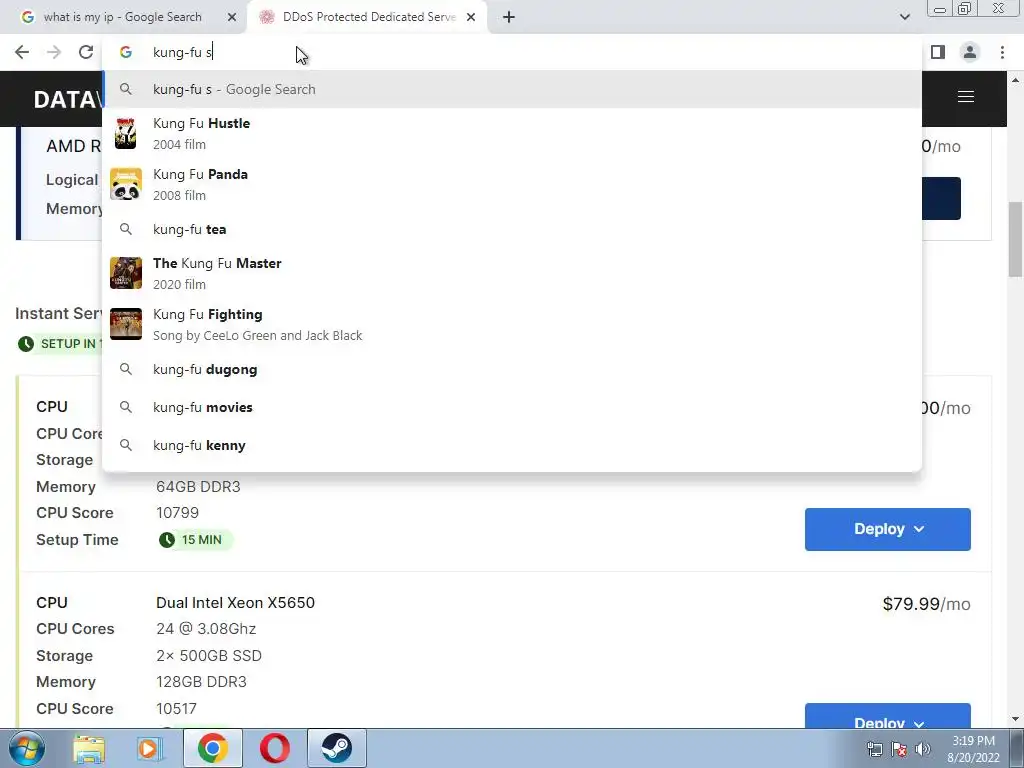Click the '10517' CPU Score value
This screenshot has width=1024, height=768.
click(x=176, y=709)
